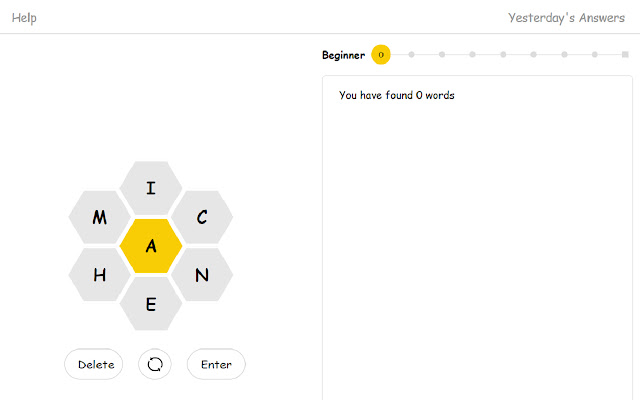Pick the letter I hexagon
Image resolution: width=640 pixels, height=400 pixels.
pos(151,188)
